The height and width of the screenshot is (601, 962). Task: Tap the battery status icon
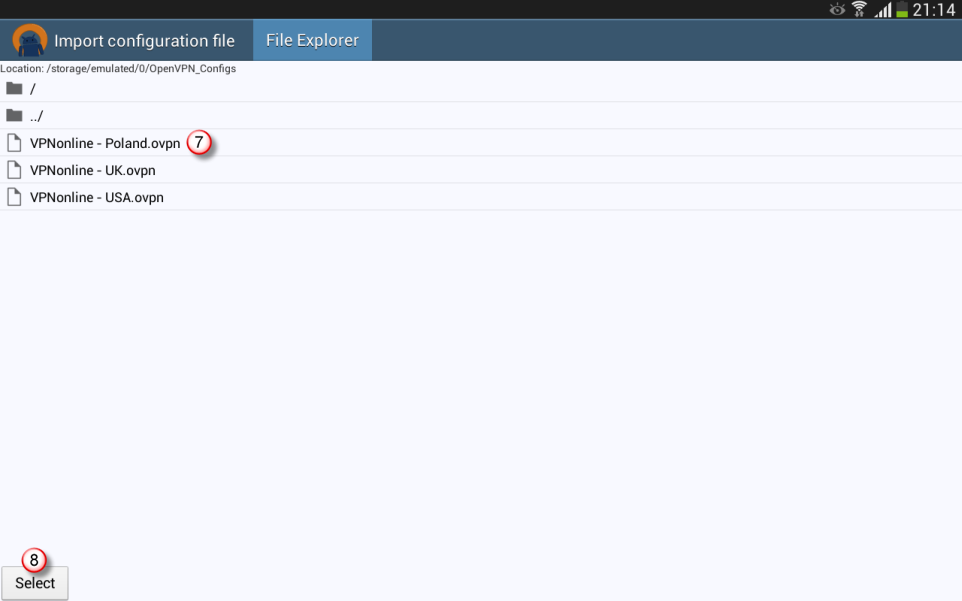point(902,10)
